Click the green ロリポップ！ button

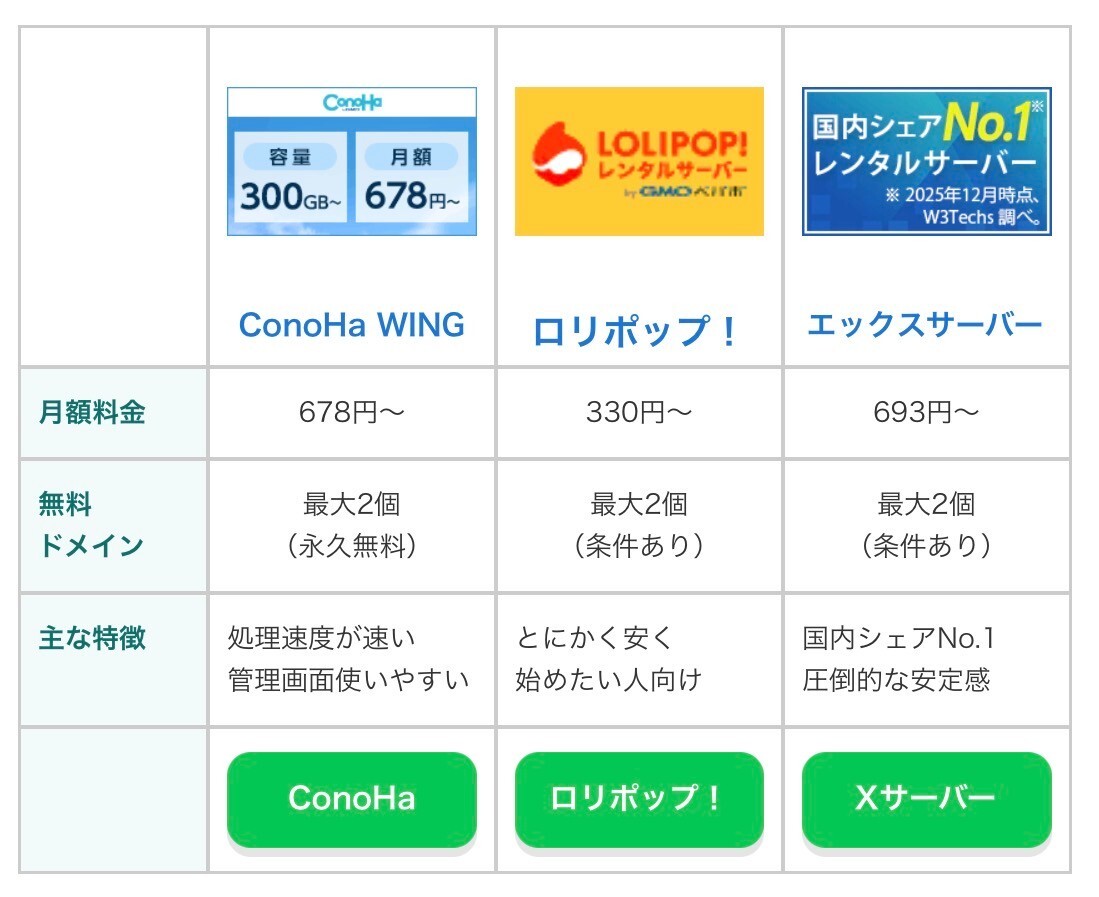[x=639, y=799]
